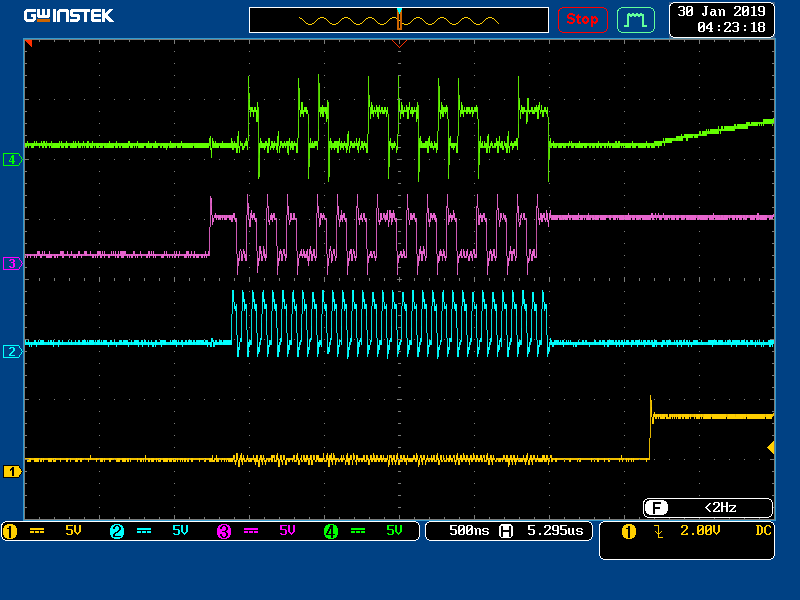Click channel 4 DC coupling symbol
The width and height of the screenshot is (800, 600).
pos(358,531)
